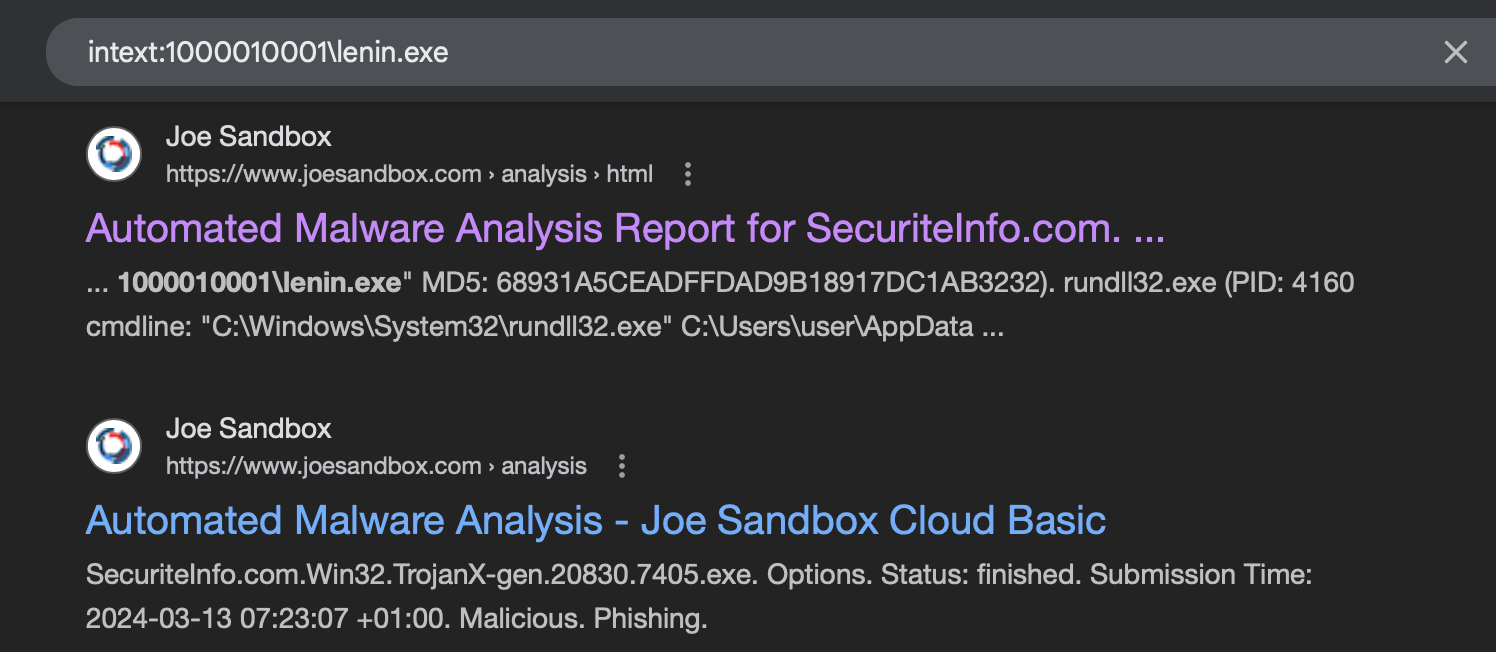Click the second result's joesandbox.com › analysis URL
The width and height of the screenshot is (1496, 652).
(x=376, y=466)
